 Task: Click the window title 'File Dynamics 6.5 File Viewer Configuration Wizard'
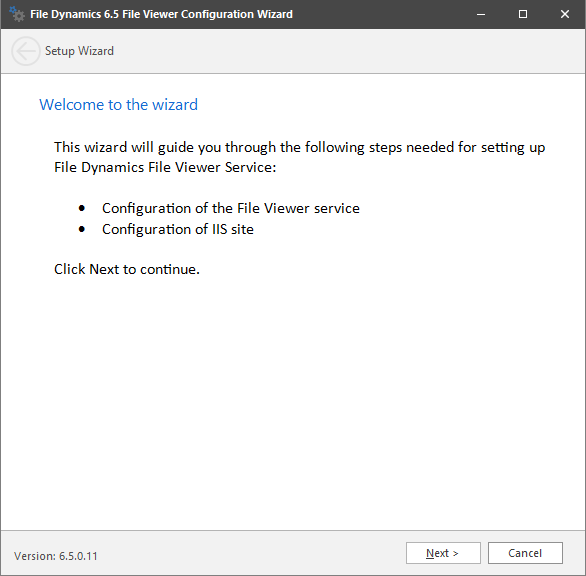tap(161, 14)
